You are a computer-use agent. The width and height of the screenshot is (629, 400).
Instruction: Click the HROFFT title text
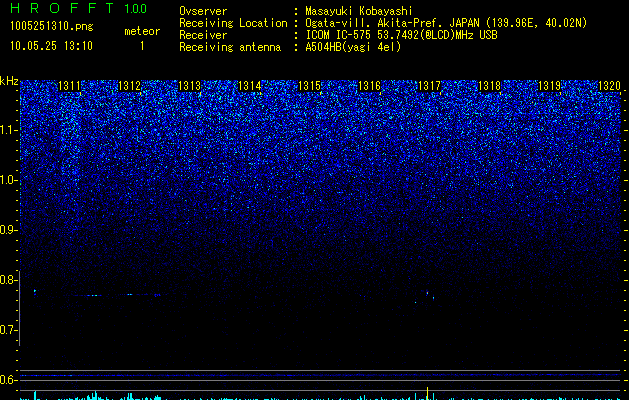coord(62,8)
